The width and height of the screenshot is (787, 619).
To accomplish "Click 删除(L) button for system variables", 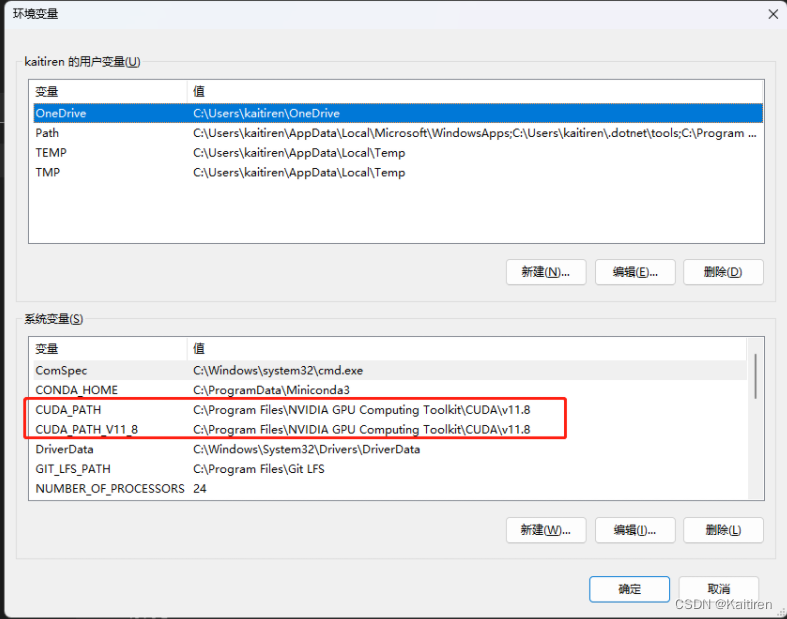I will [x=723, y=530].
